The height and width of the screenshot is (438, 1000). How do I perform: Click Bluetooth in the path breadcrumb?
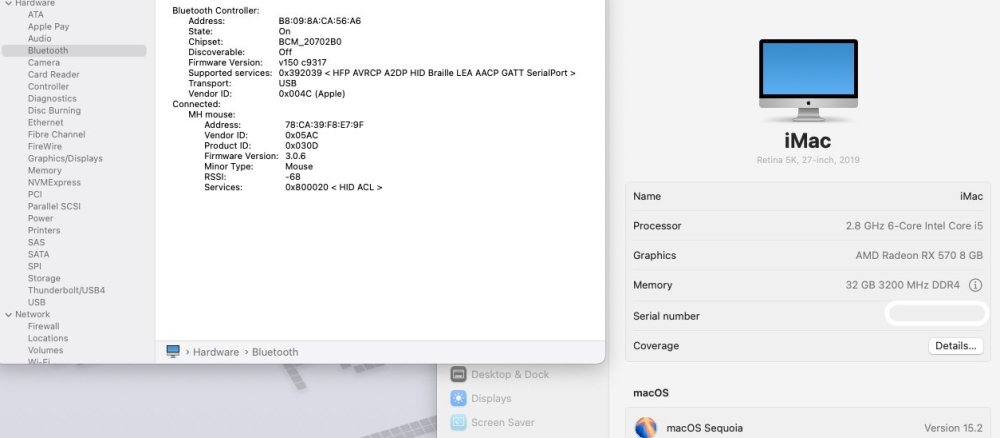[275, 352]
